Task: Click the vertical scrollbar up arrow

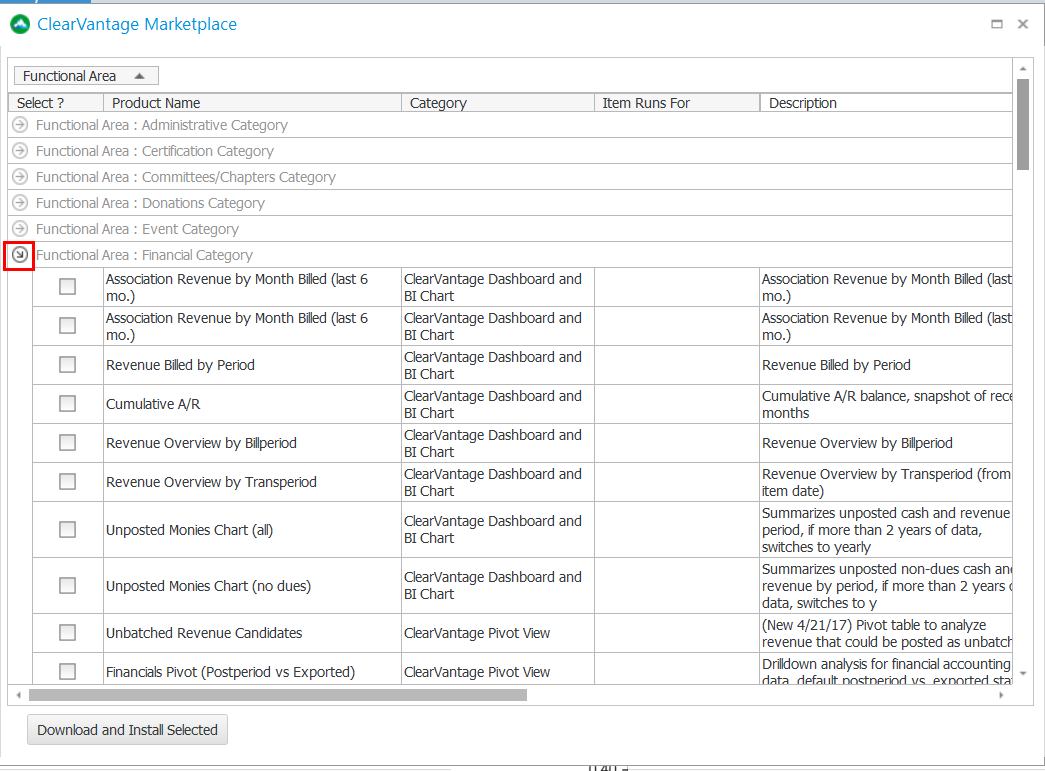Action: point(1023,69)
